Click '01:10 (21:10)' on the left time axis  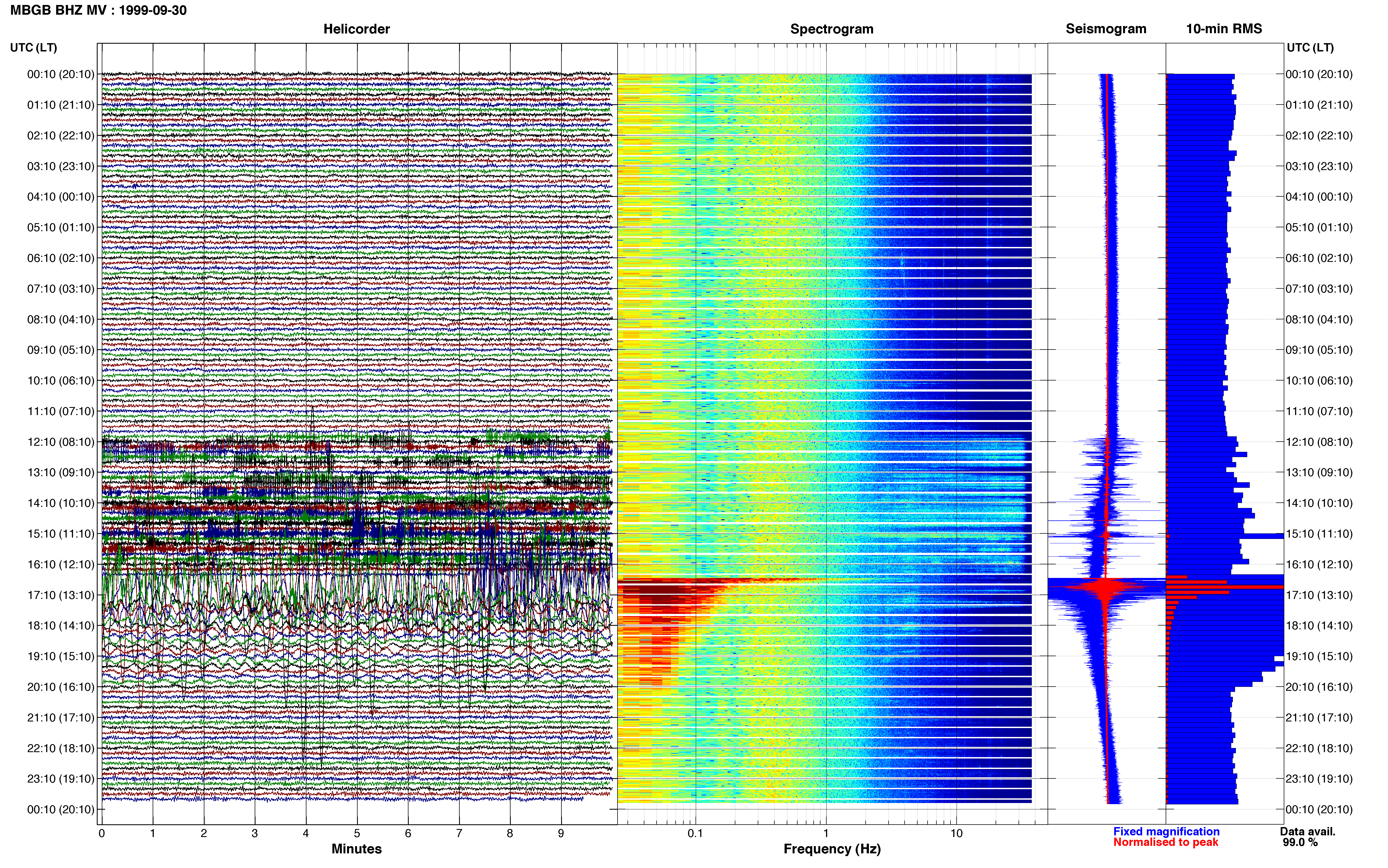point(61,105)
